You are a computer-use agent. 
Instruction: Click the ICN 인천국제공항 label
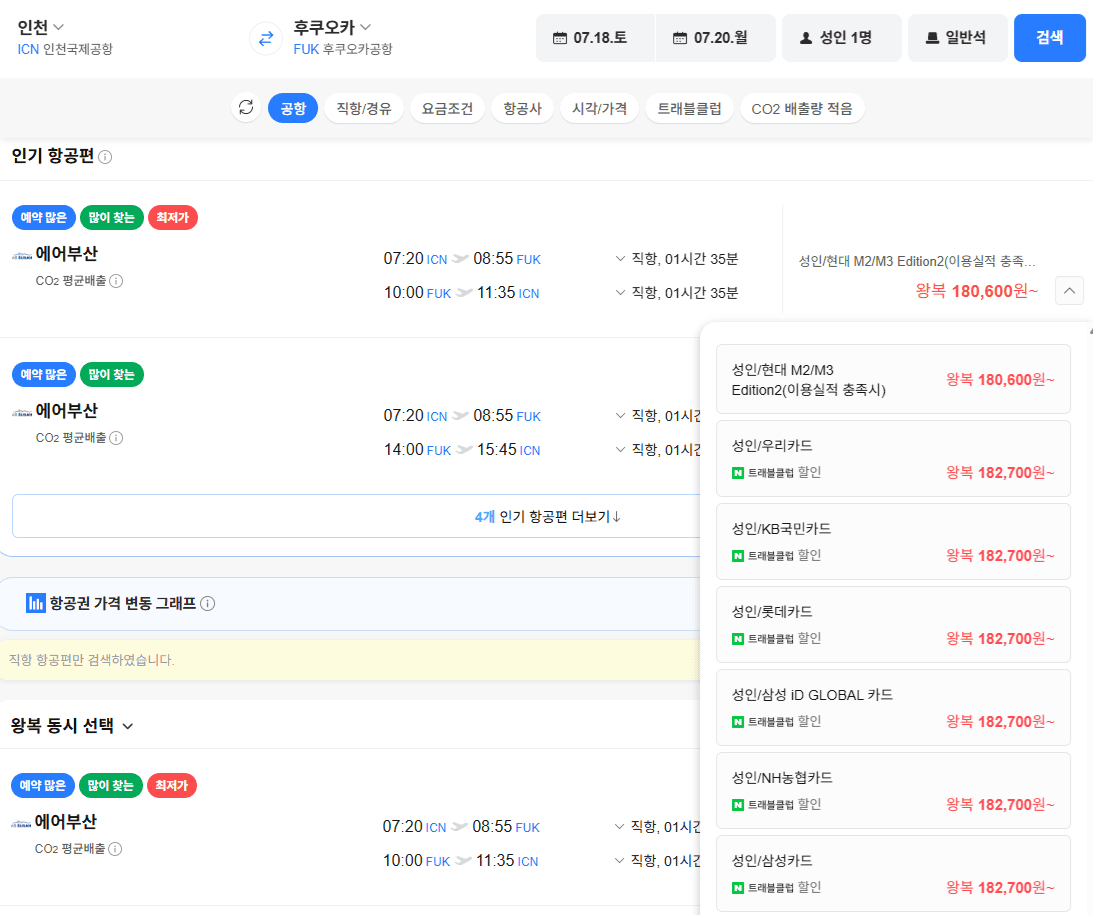(x=65, y=49)
